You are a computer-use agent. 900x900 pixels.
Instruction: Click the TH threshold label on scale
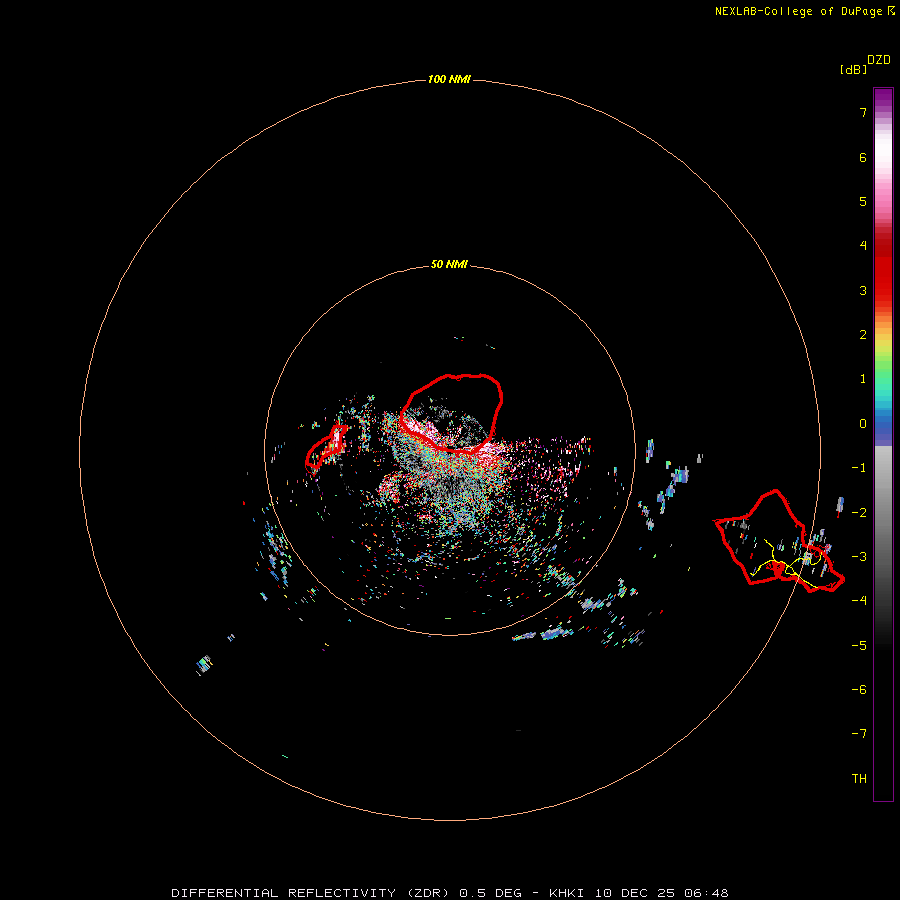(859, 779)
